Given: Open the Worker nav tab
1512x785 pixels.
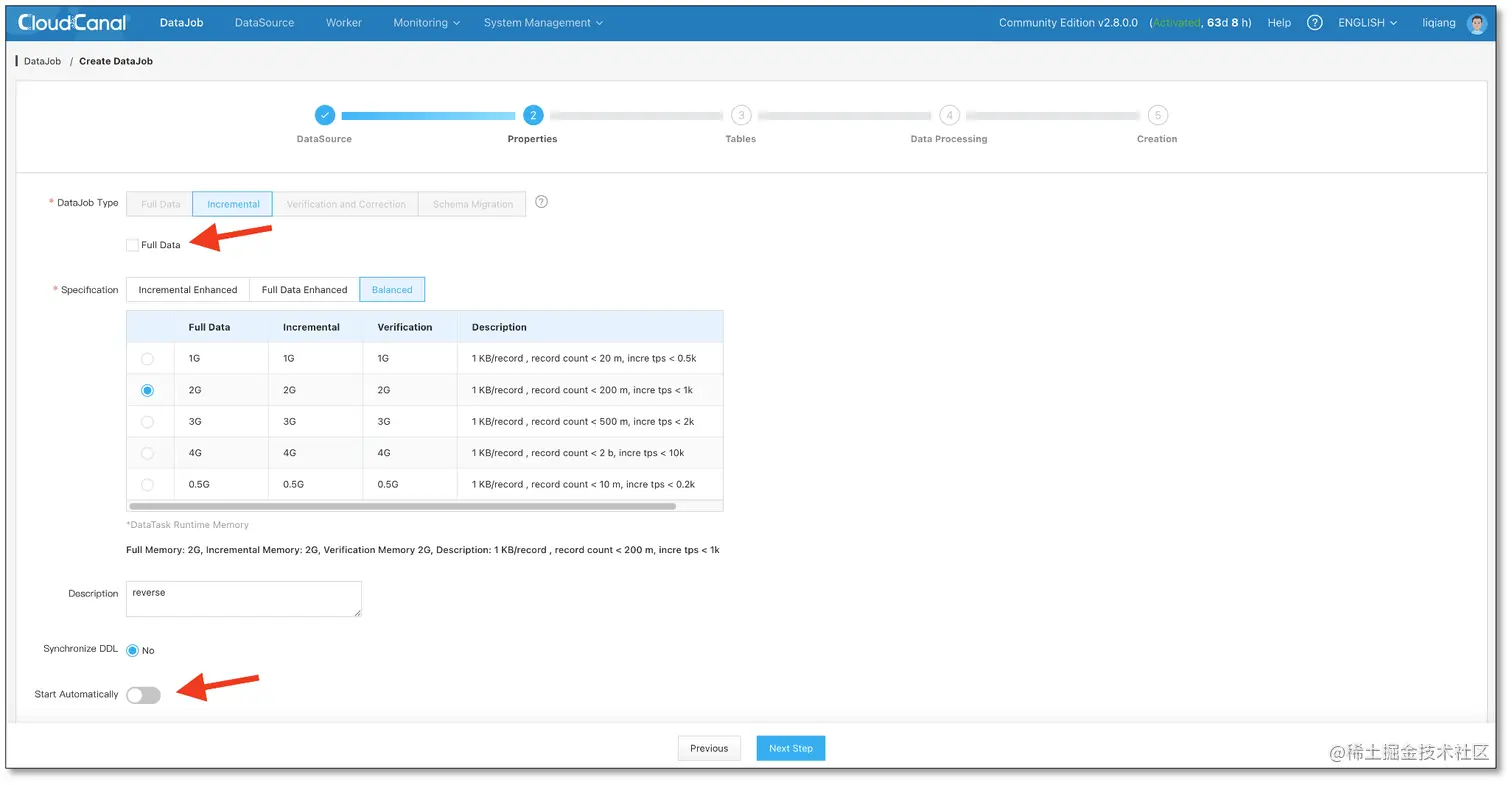Looking at the screenshot, I should click(x=344, y=22).
